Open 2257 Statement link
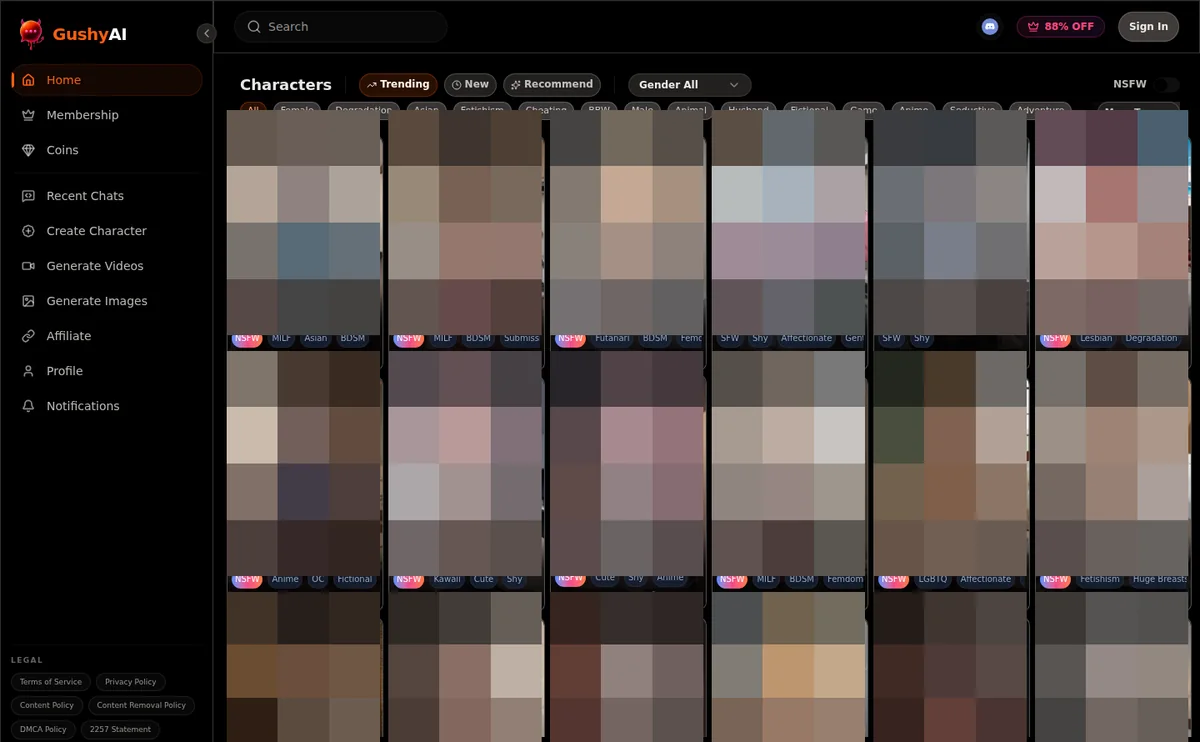The image size is (1200, 742). tap(120, 729)
